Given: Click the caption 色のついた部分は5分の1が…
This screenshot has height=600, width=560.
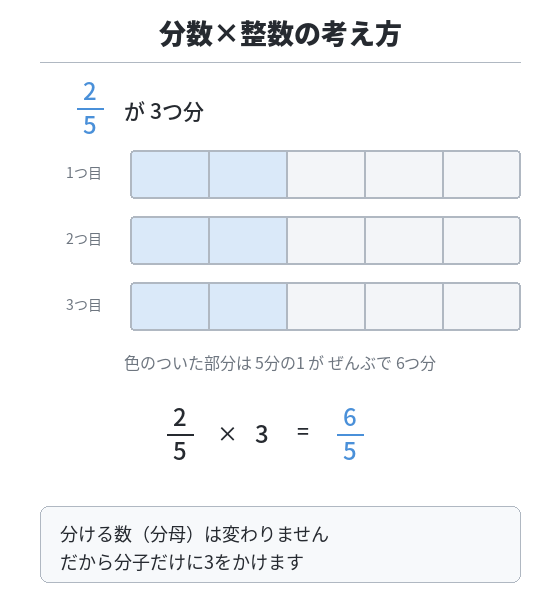Looking at the screenshot, I should pyautogui.click(x=280, y=363).
